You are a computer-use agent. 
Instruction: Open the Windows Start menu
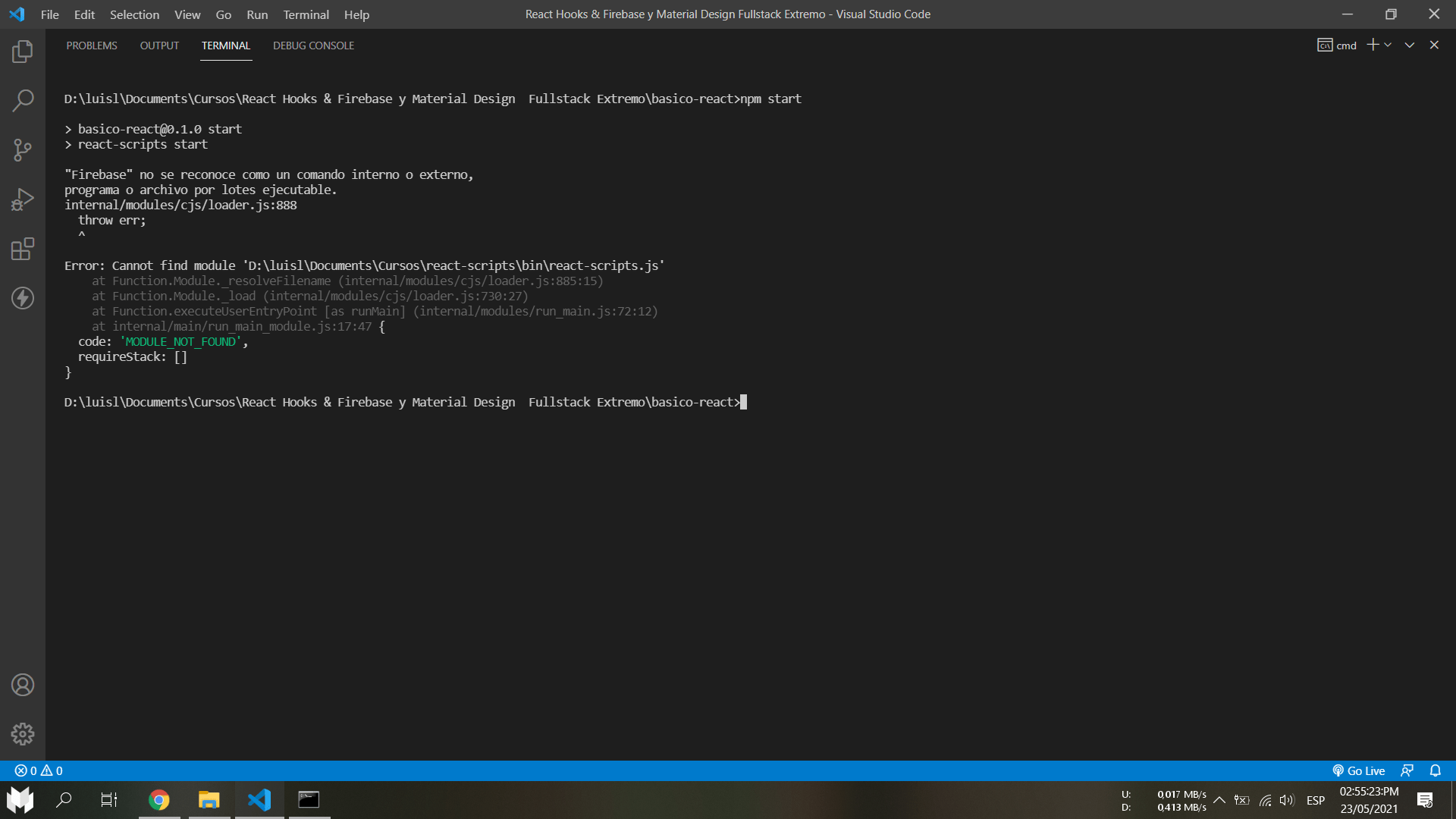click(x=20, y=799)
